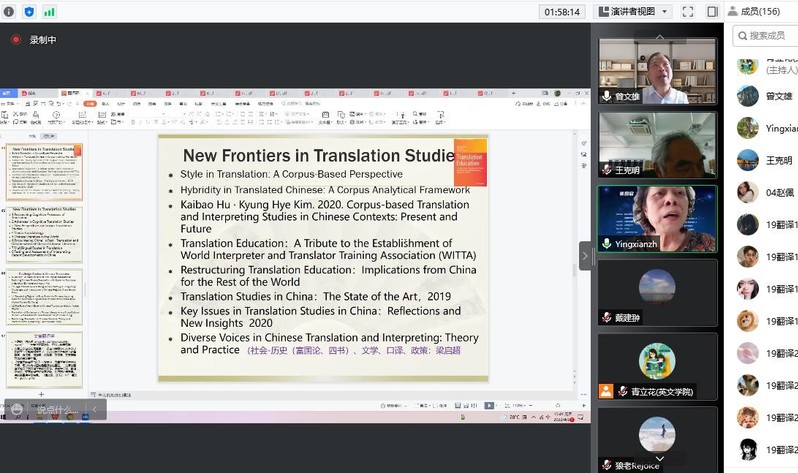798x473 pixels.
Task: Click the shared screen taskbar clock
Action: click(562, 416)
